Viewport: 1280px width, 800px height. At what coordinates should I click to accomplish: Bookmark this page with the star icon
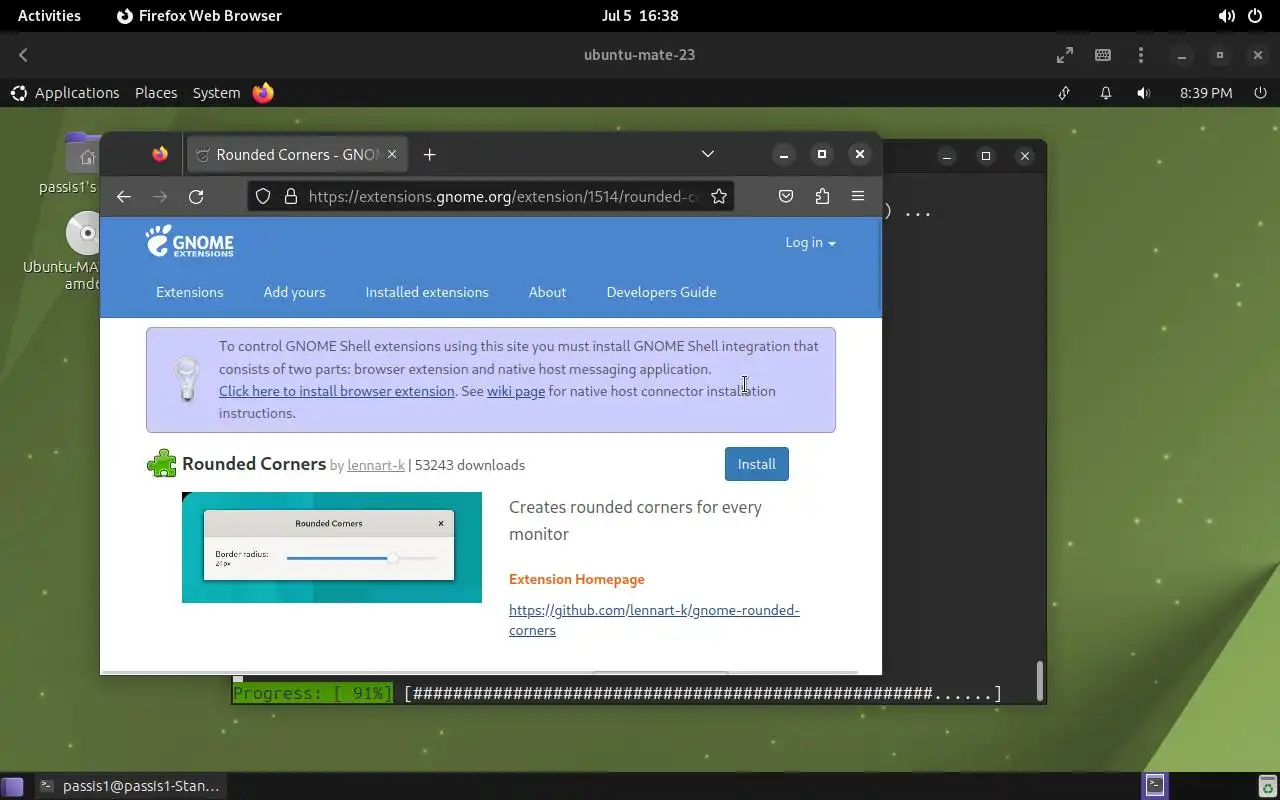click(x=719, y=196)
